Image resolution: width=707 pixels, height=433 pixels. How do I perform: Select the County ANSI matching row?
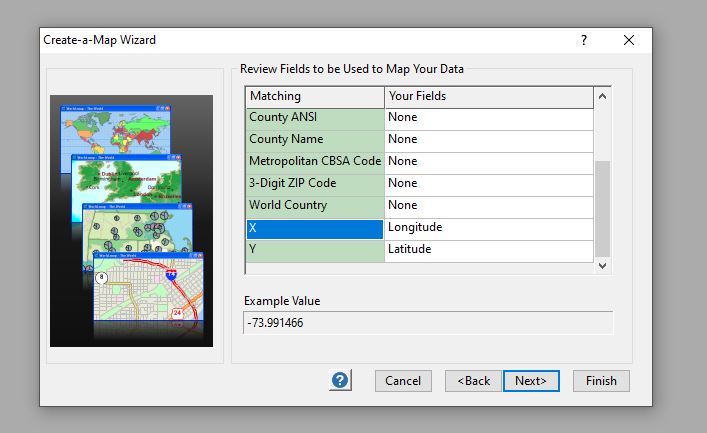[315, 118]
